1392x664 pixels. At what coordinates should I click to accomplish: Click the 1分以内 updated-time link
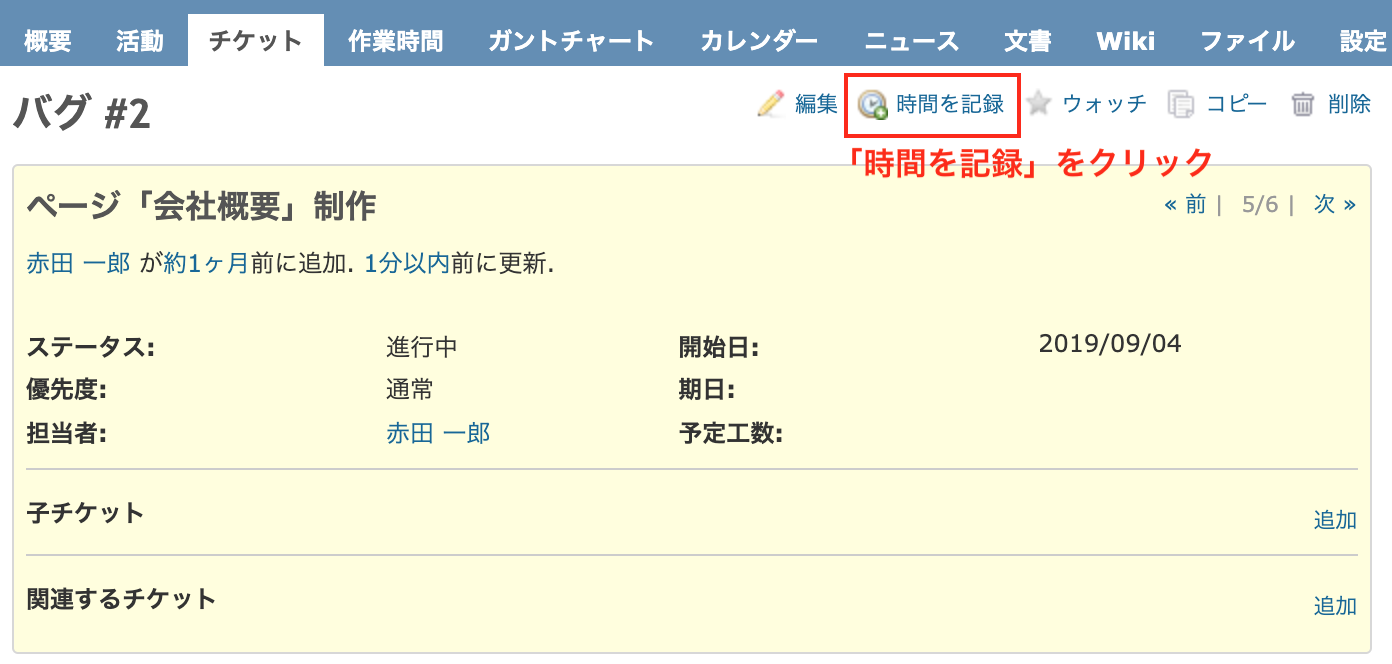click(406, 264)
